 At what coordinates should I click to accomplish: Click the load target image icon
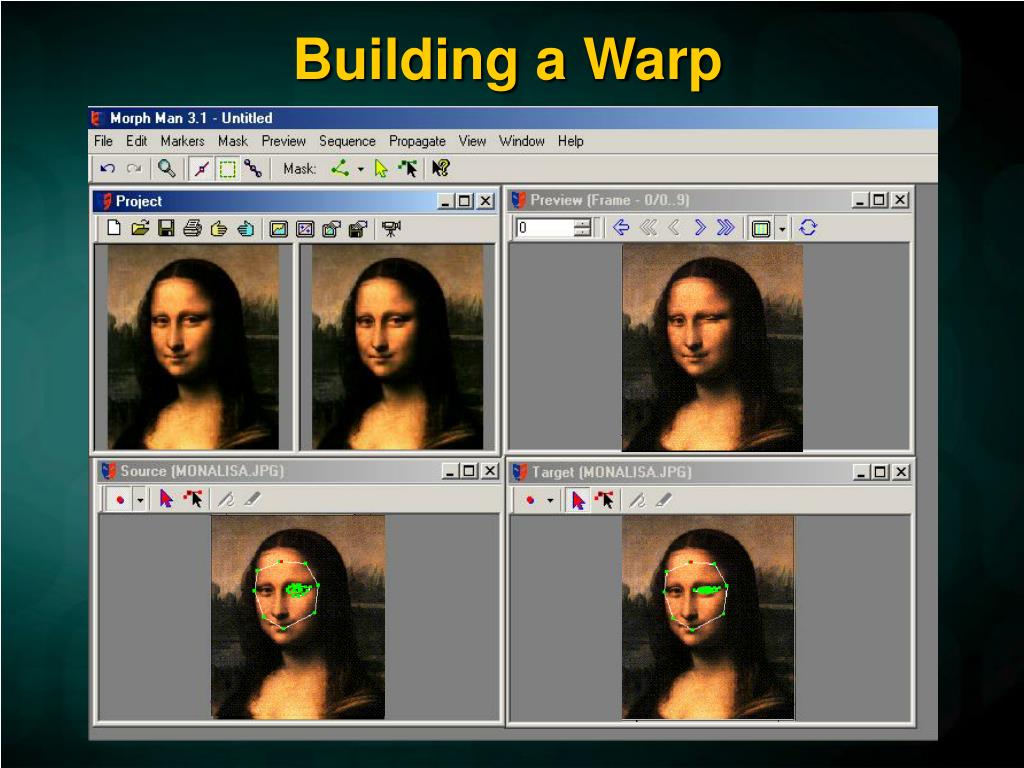click(305, 229)
